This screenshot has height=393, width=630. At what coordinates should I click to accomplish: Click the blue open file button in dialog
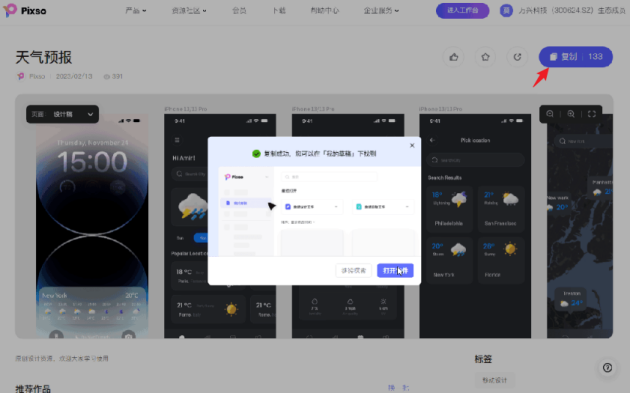click(395, 270)
